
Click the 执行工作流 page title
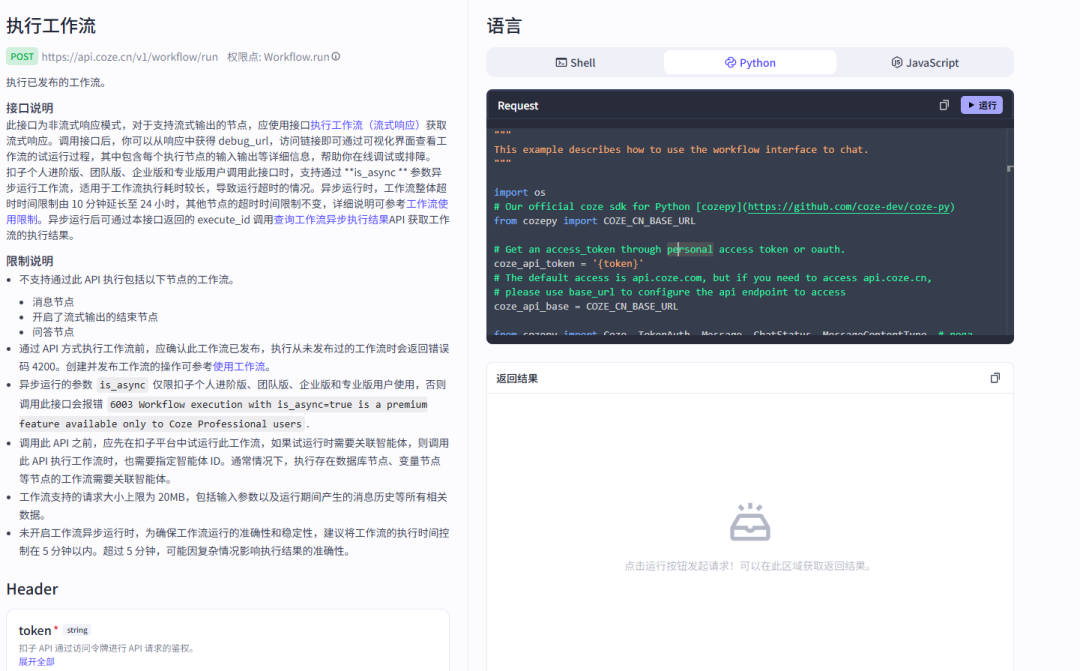tap(51, 26)
